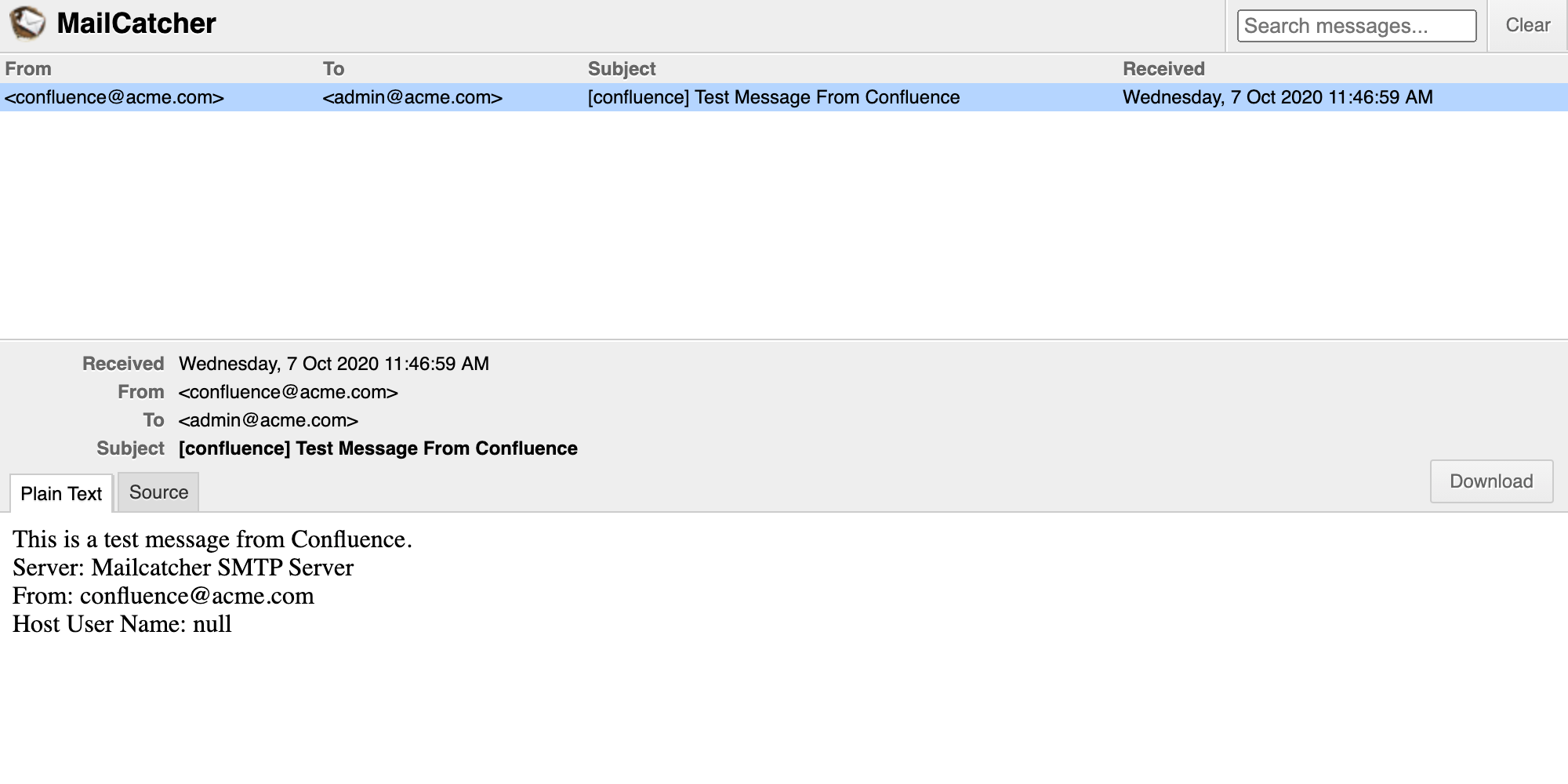Screen dimensions: 1568x784
Task: Select the message from confluence@acme.com in list
Action: tap(114, 97)
